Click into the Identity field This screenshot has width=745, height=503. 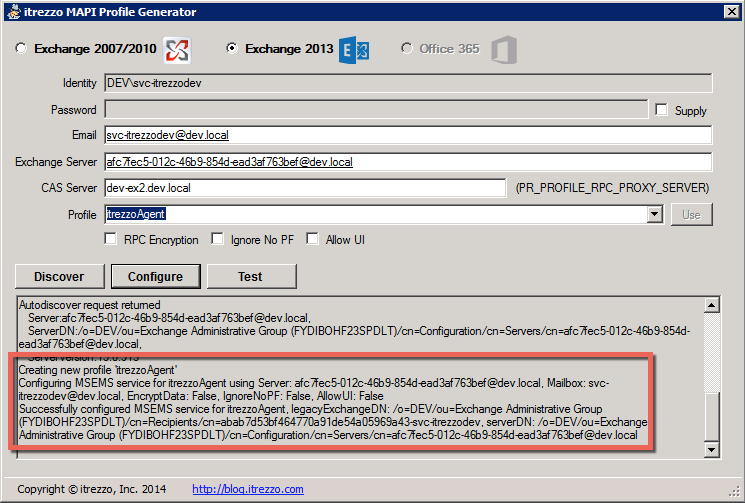coord(408,83)
